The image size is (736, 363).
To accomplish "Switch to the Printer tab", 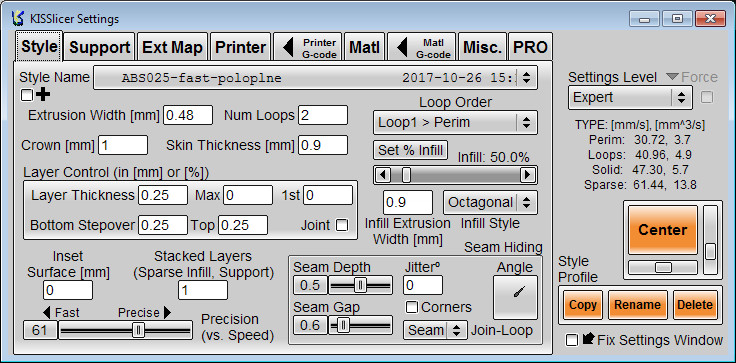I will click(x=240, y=47).
